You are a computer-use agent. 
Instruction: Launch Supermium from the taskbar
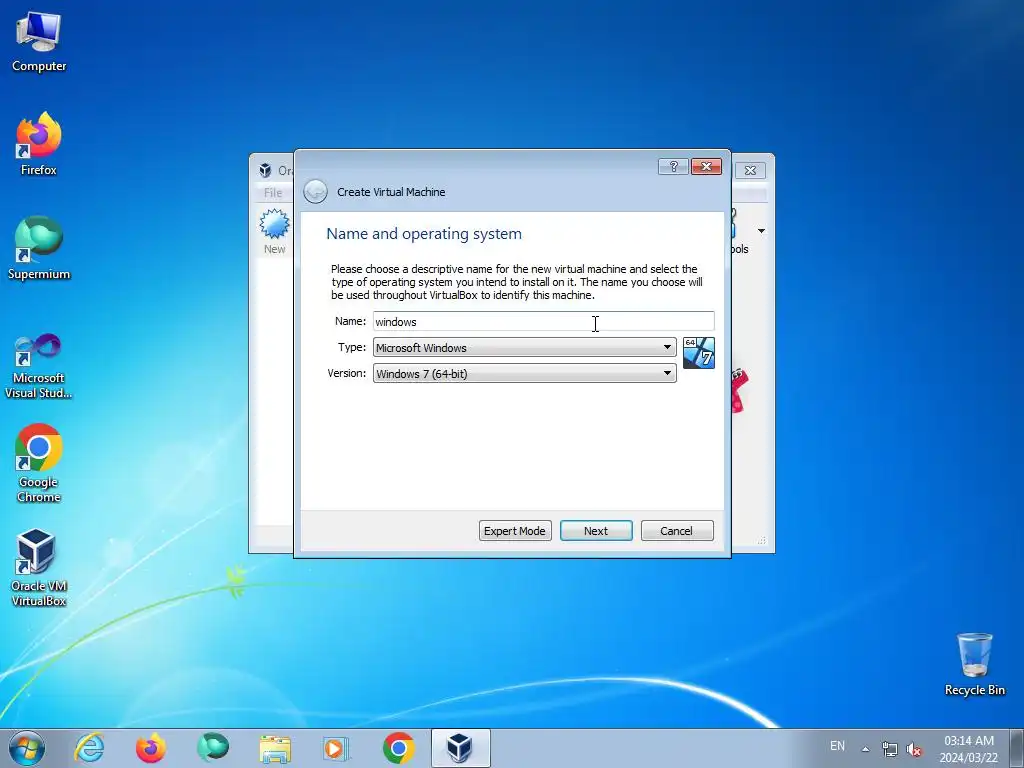coord(213,748)
